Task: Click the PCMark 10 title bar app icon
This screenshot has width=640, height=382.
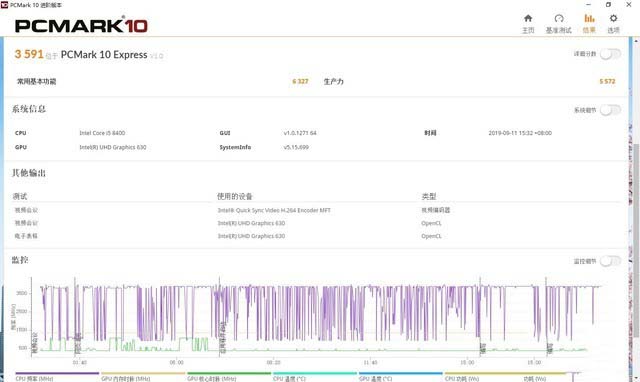Action: (x=4, y=5)
